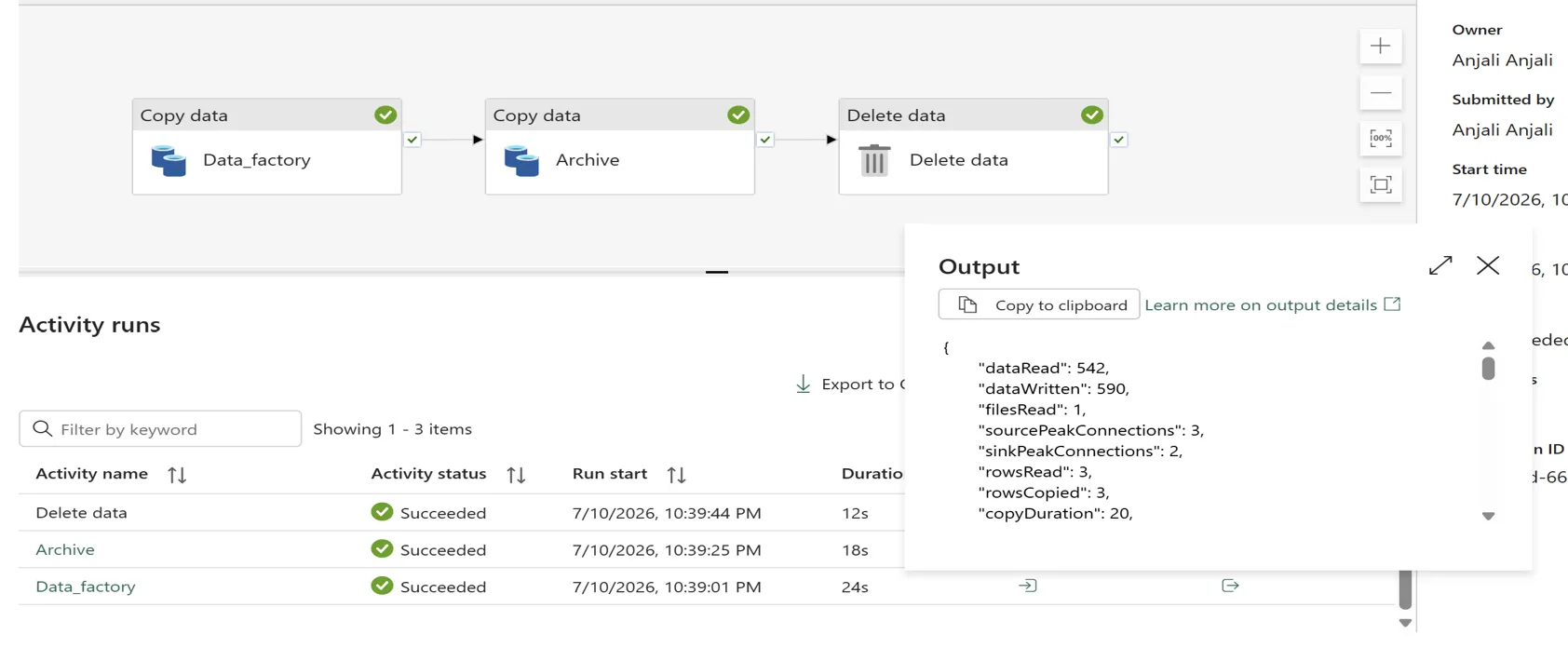The image size is (1568, 661).
Task: Select the Data_factory copy activity database icon
Action: [169, 160]
